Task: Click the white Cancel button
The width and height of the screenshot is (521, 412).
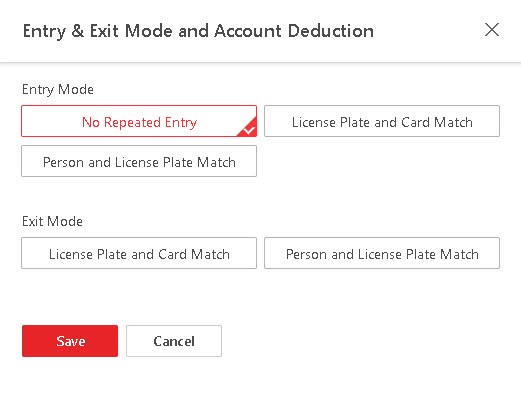Action: coord(174,341)
